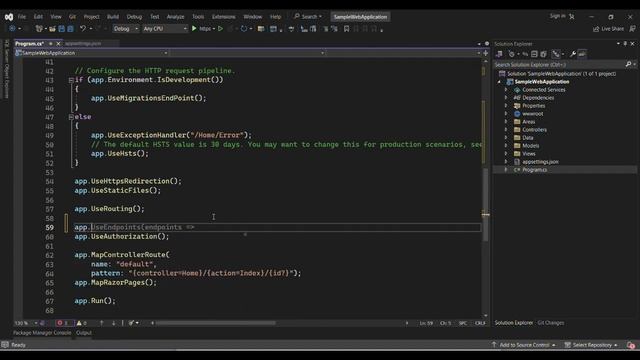This screenshot has height=360, width=640.
Task: Open the Output tab
Action: 84,333
